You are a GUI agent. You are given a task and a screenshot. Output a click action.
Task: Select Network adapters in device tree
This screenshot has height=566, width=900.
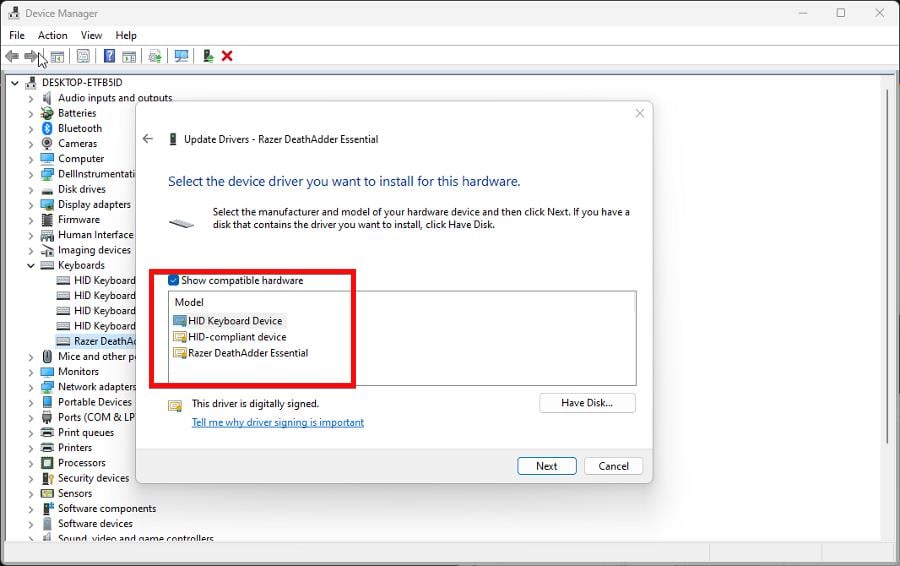point(96,387)
